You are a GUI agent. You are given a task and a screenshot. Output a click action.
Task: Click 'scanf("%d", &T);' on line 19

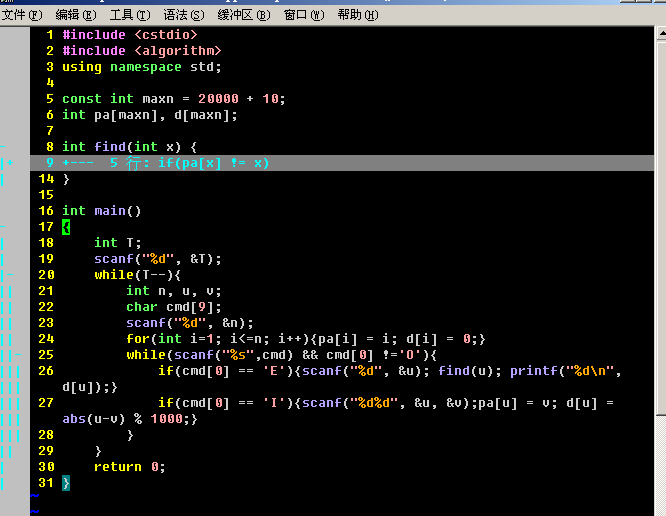158,259
